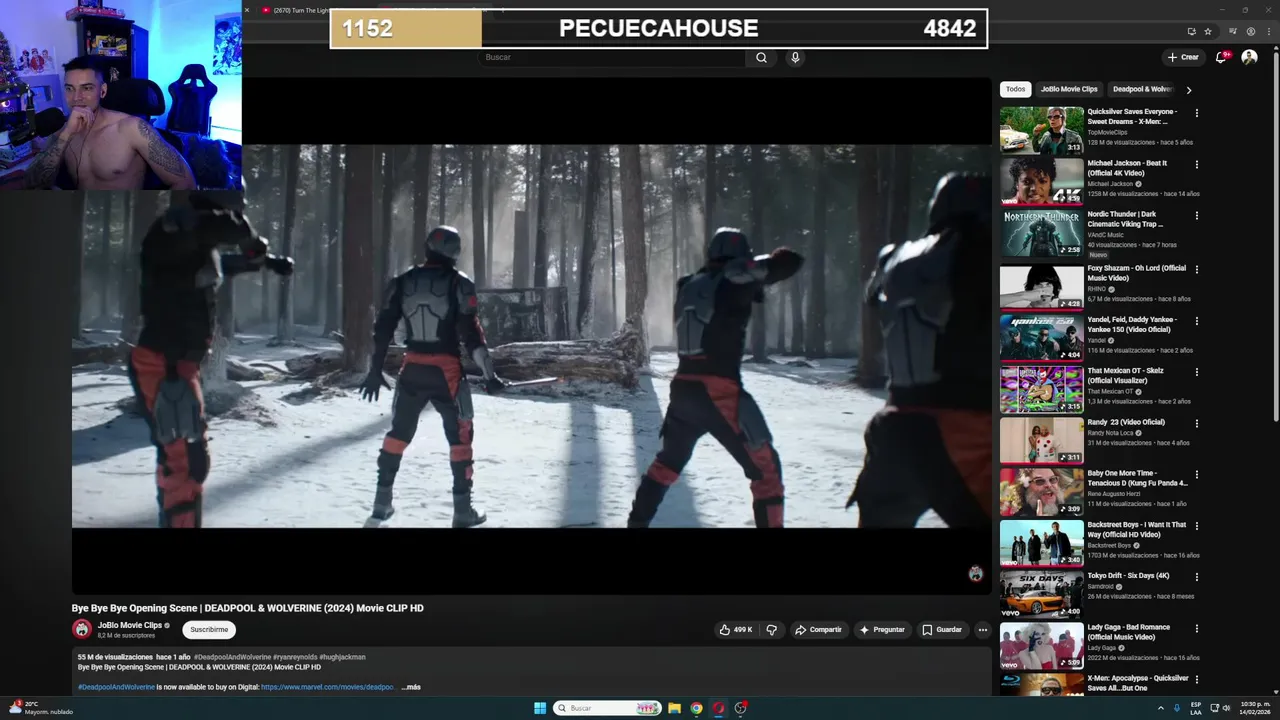Open File Explorer from taskbar
1280x720 pixels.
[675, 708]
